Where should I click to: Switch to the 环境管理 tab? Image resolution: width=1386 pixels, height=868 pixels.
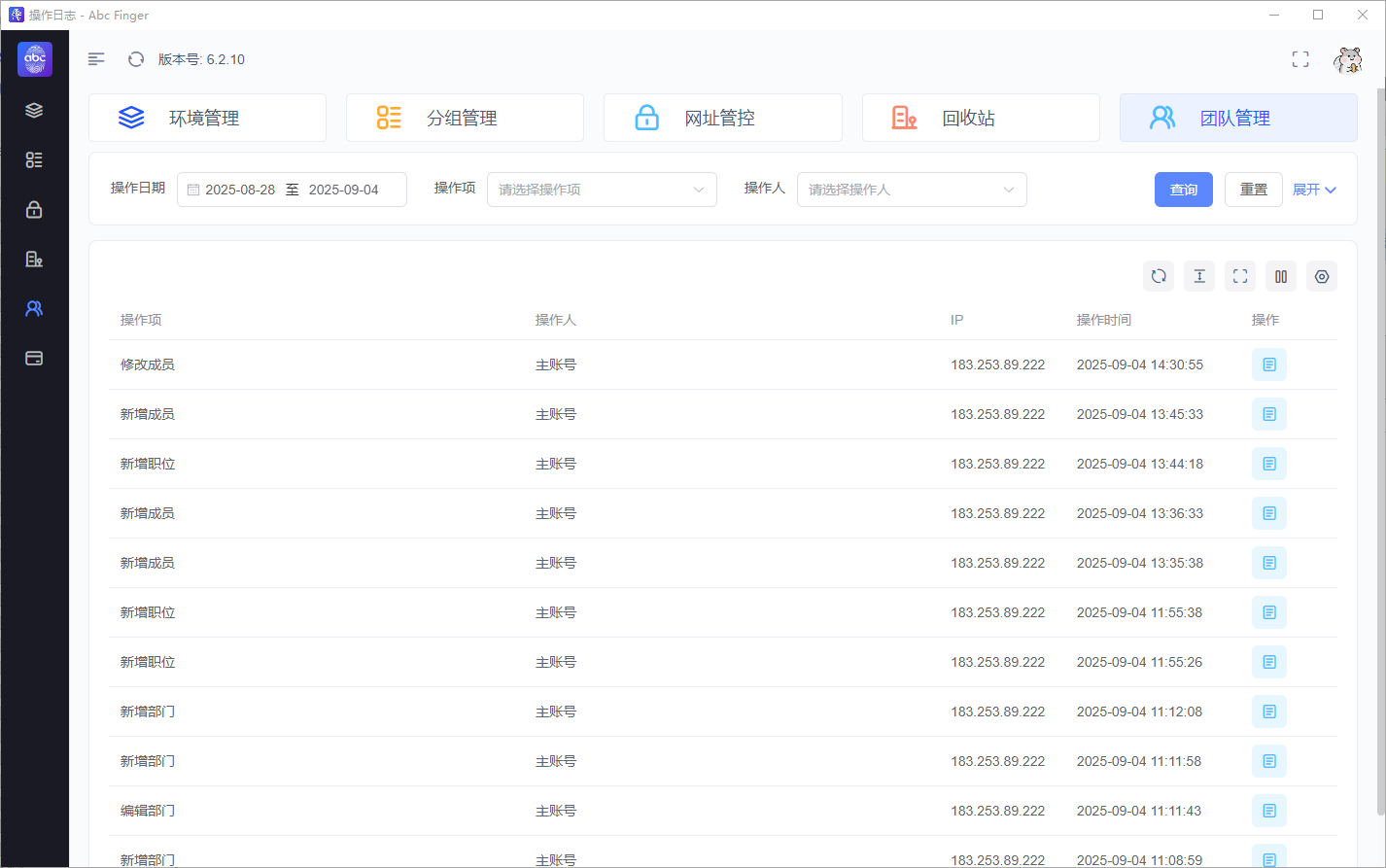point(207,118)
